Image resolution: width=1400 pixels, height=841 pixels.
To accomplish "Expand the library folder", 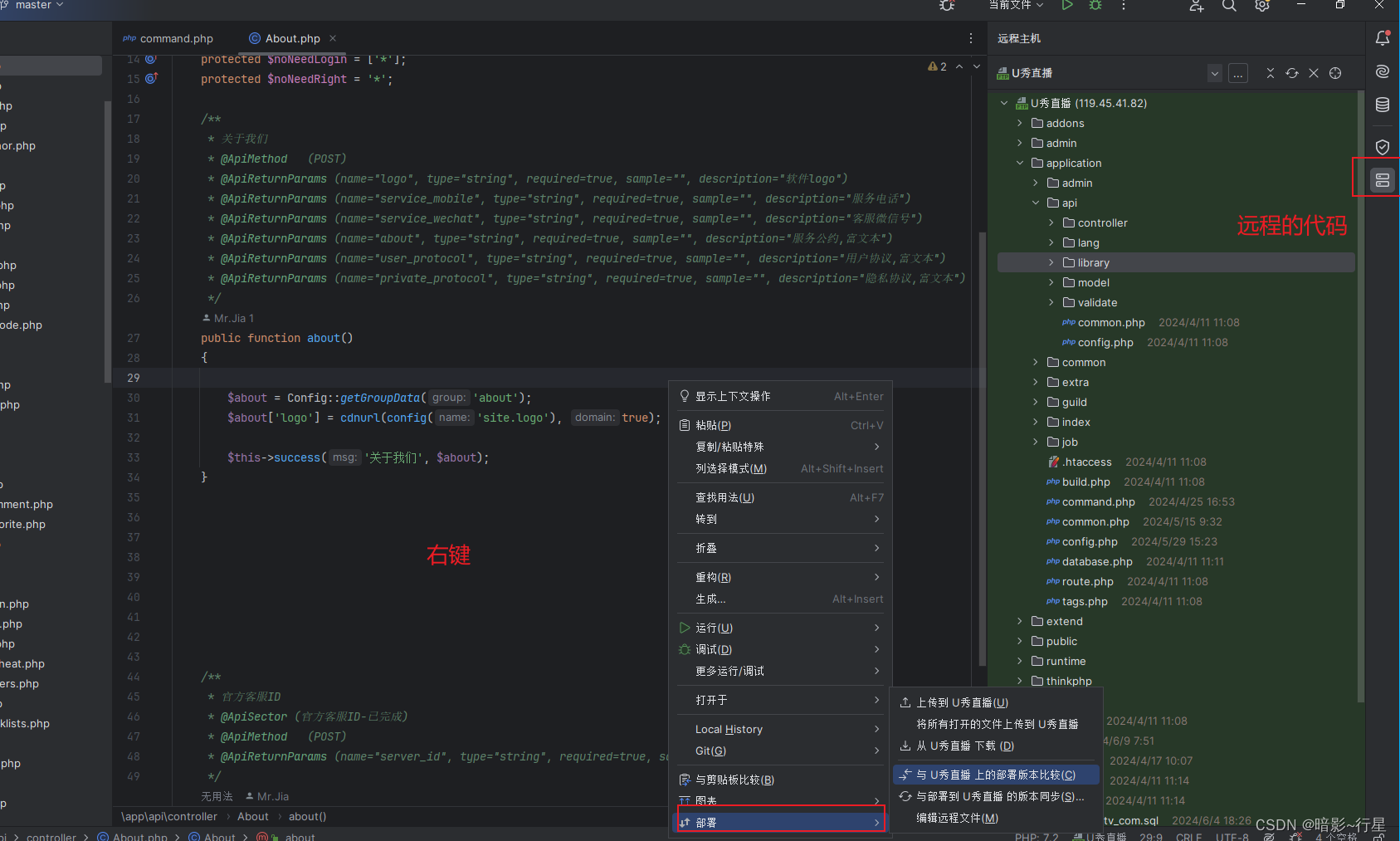I will pyautogui.click(x=1051, y=262).
